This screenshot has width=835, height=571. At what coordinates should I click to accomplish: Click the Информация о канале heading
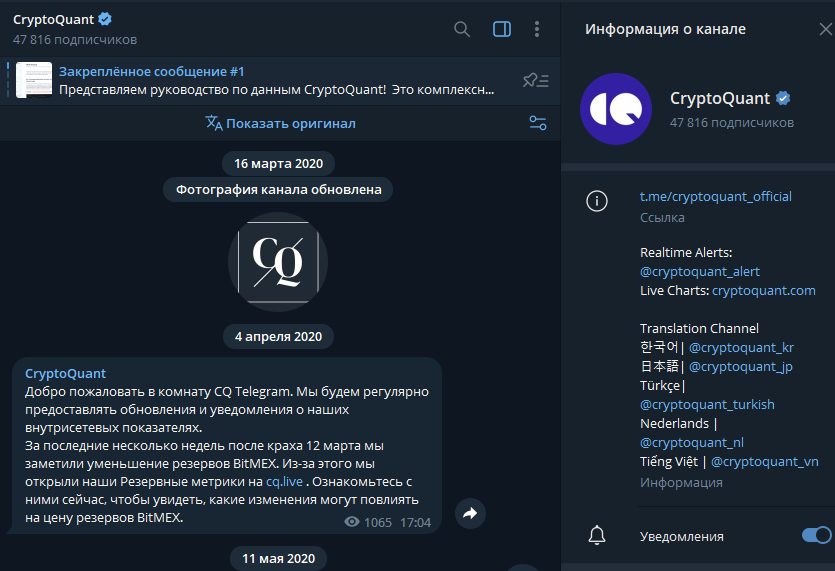665,29
